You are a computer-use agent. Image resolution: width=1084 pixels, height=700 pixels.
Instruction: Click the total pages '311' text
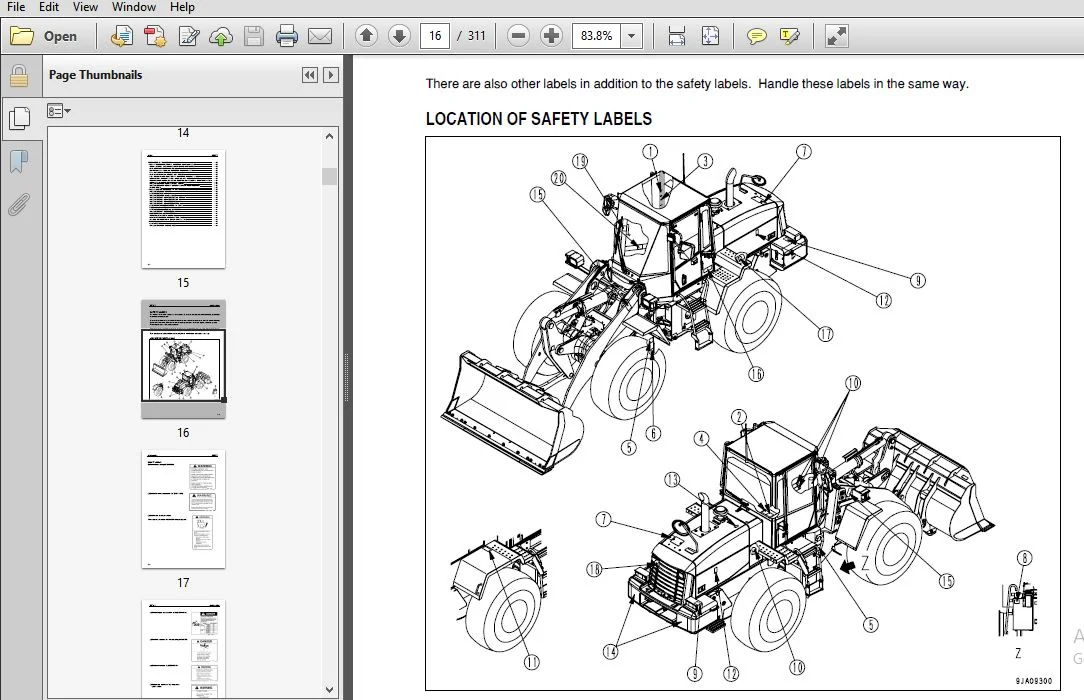pyautogui.click(x=476, y=36)
